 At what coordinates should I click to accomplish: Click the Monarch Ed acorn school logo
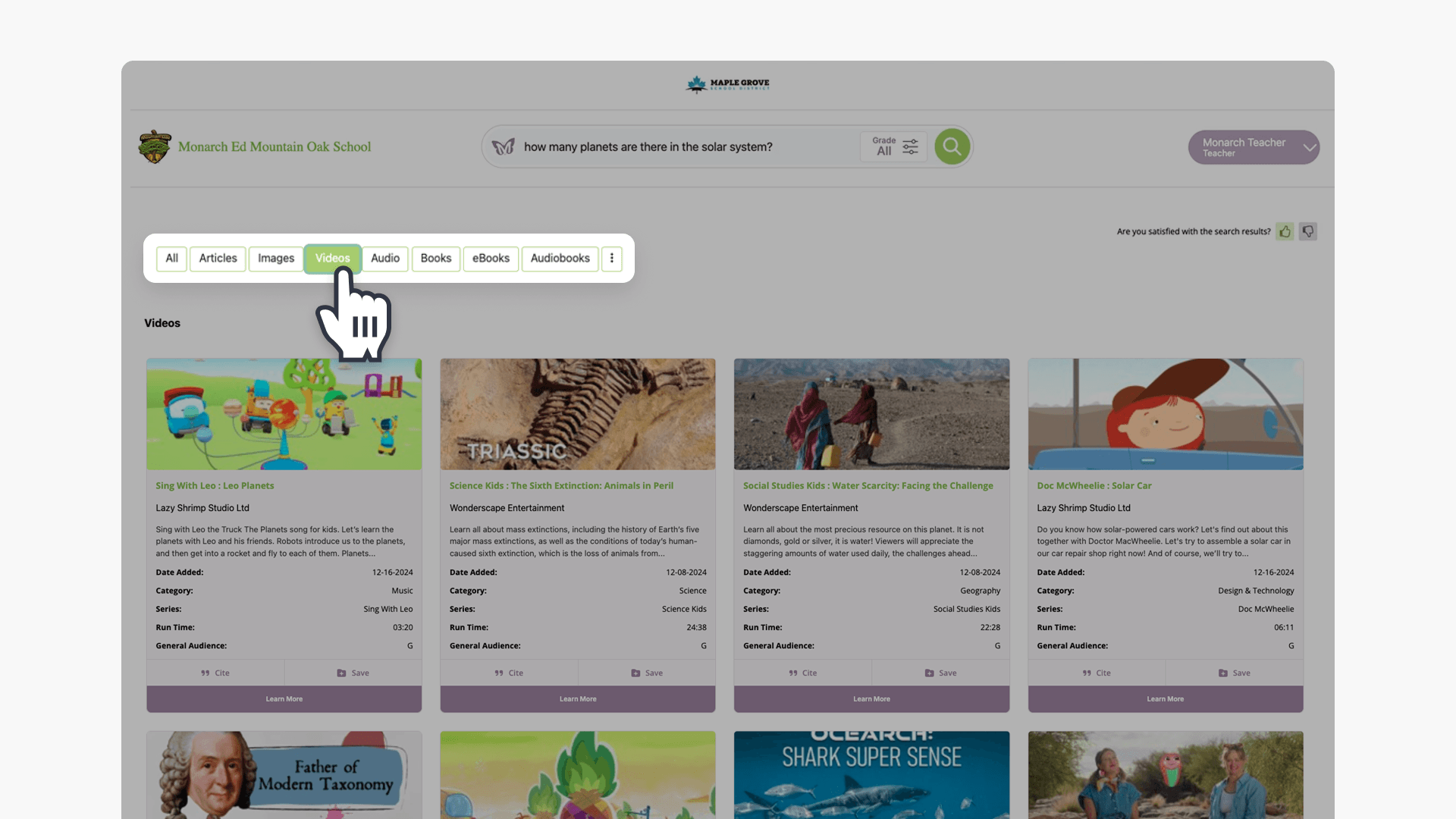click(155, 146)
